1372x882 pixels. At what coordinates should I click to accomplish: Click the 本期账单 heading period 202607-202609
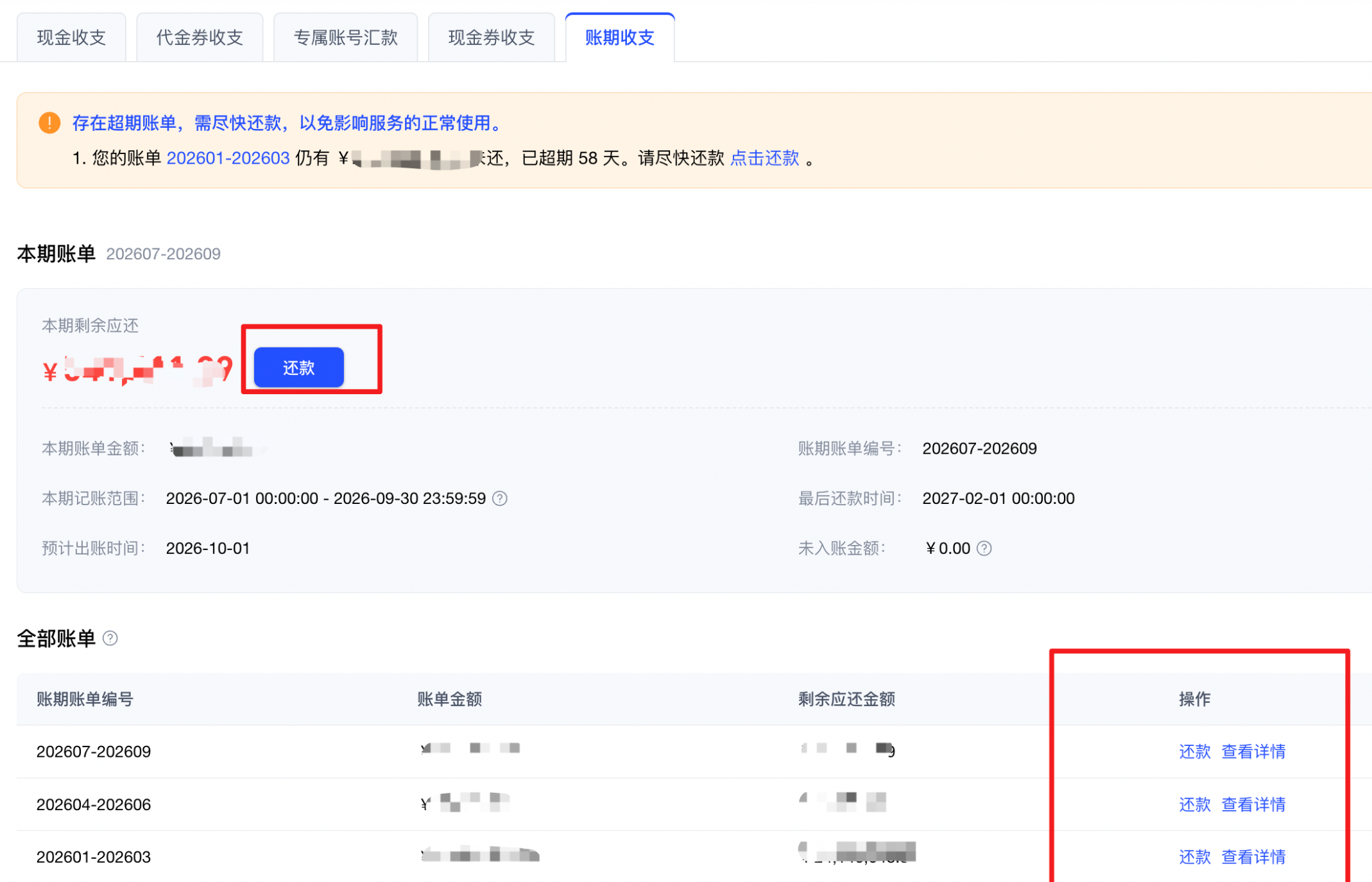point(164,254)
